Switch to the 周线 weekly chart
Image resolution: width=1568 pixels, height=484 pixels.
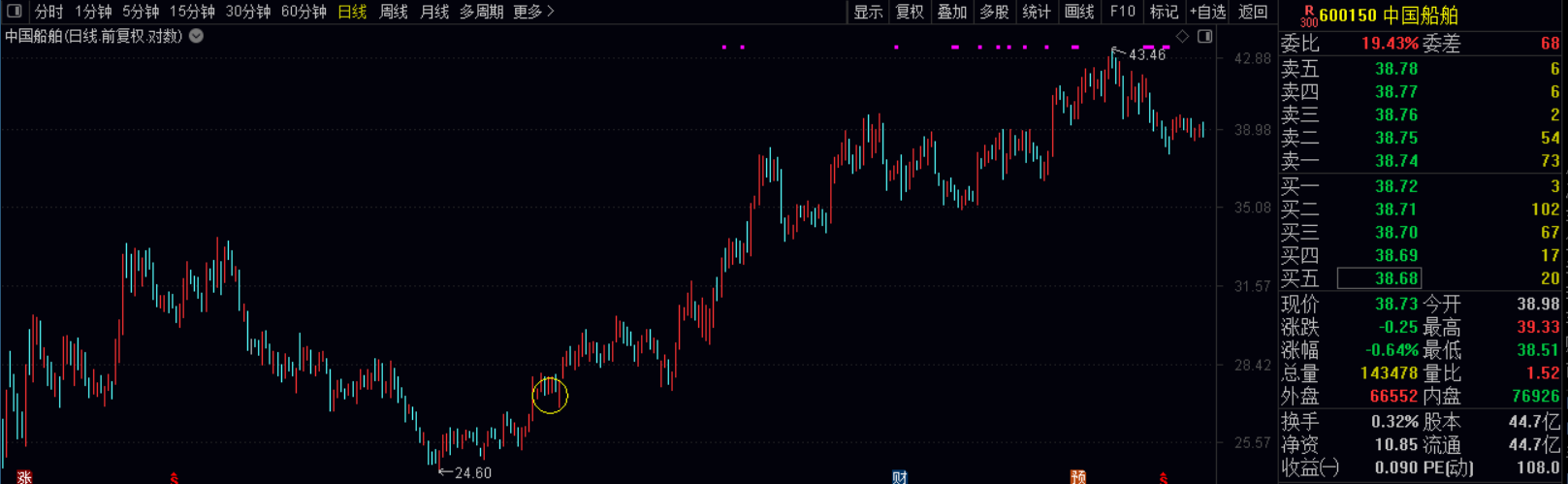tap(393, 12)
